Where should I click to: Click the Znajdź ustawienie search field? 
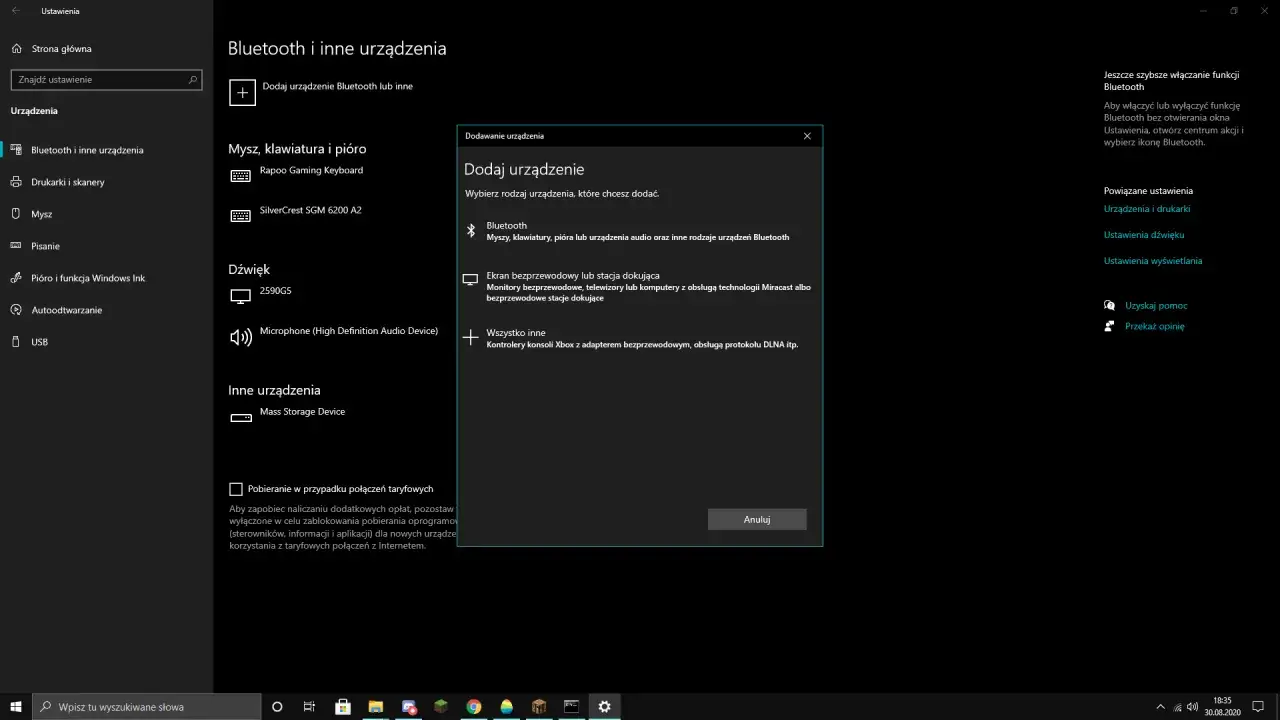point(100,79)
